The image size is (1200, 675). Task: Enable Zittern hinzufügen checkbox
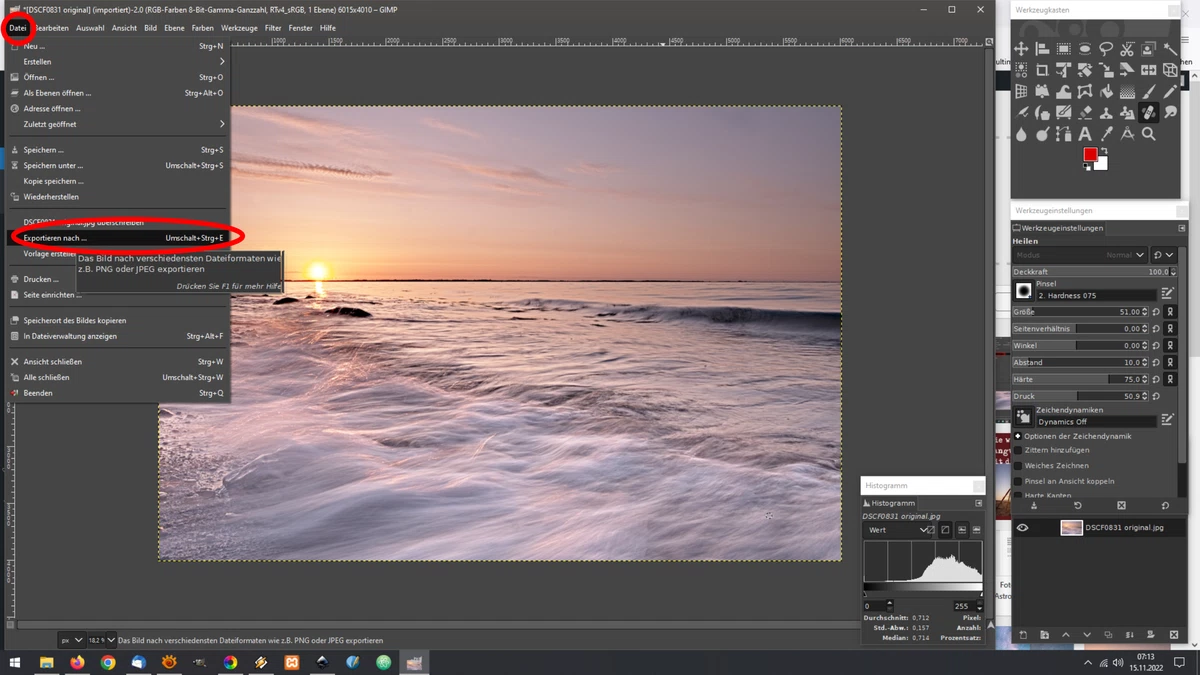click(x=1017, y=450)
